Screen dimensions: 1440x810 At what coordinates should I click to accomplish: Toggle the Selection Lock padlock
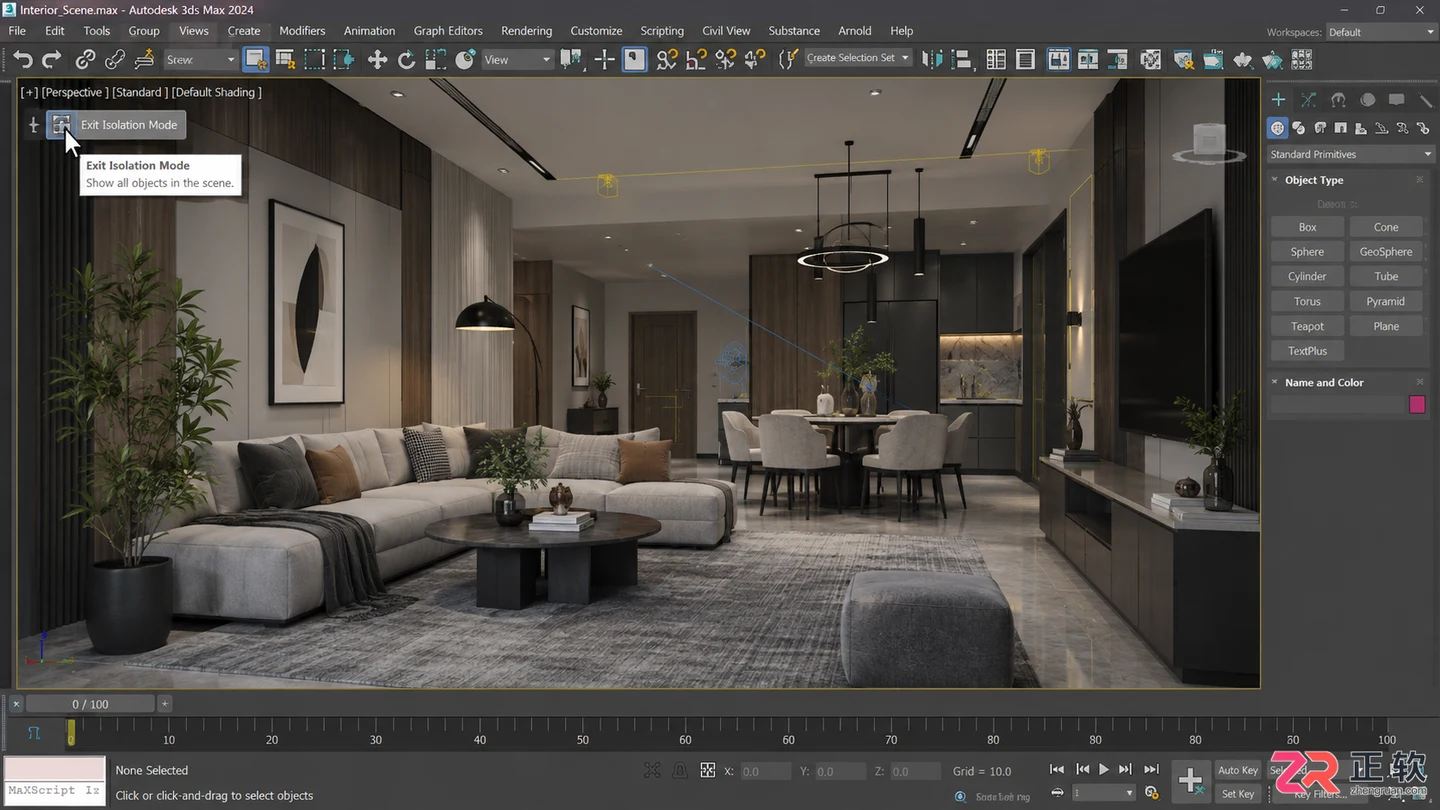pos(680,770)
